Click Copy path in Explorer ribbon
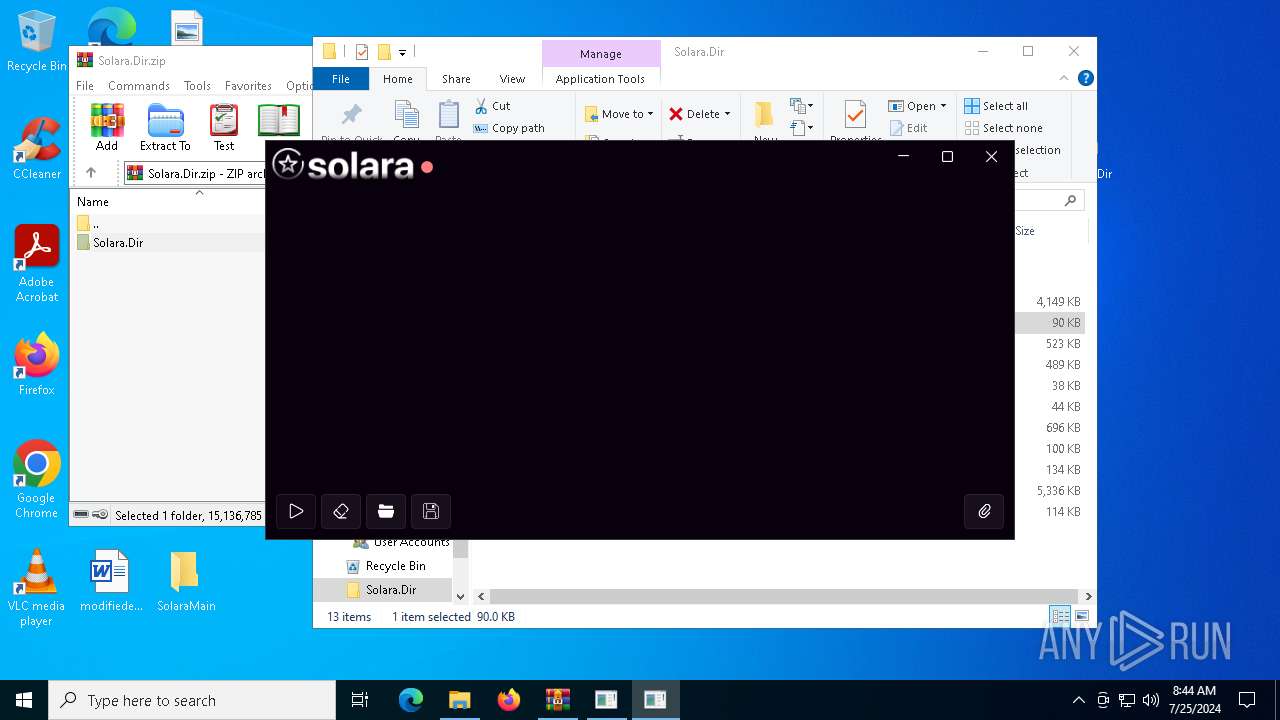Image resolution: width=1280 pixels, height=720 pixels. tap(509, 128)
